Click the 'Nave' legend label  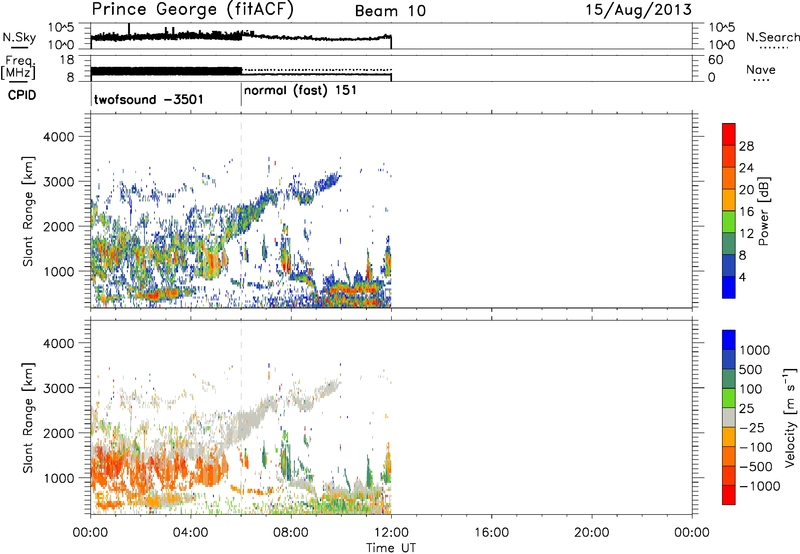[761, 70]
